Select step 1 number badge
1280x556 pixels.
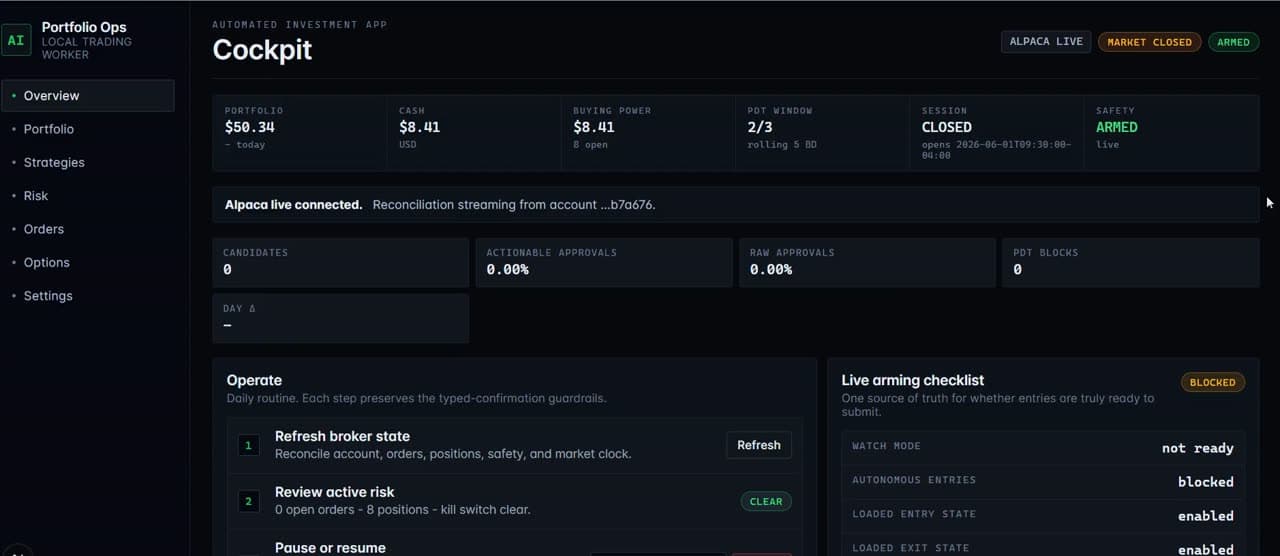coord(249,445)
